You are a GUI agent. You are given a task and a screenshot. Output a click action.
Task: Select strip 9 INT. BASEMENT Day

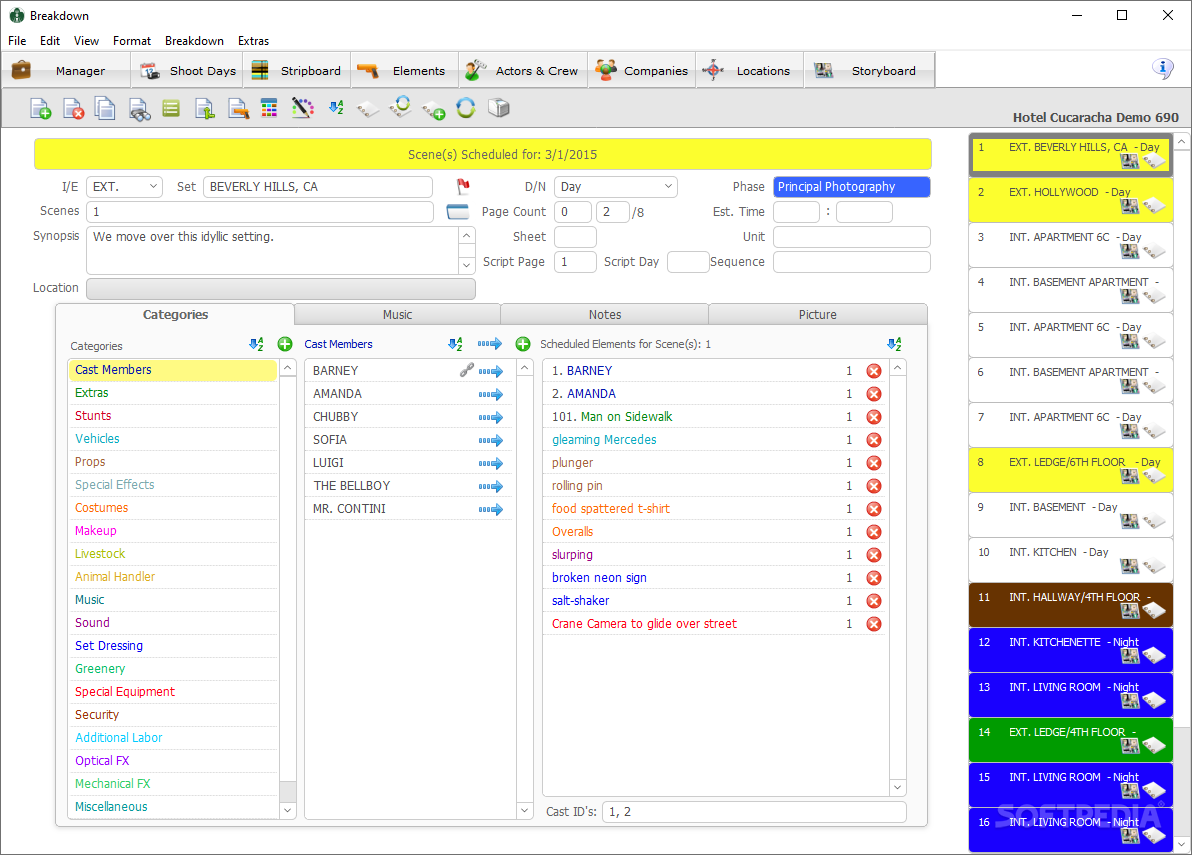click(x=1070, y=515)
